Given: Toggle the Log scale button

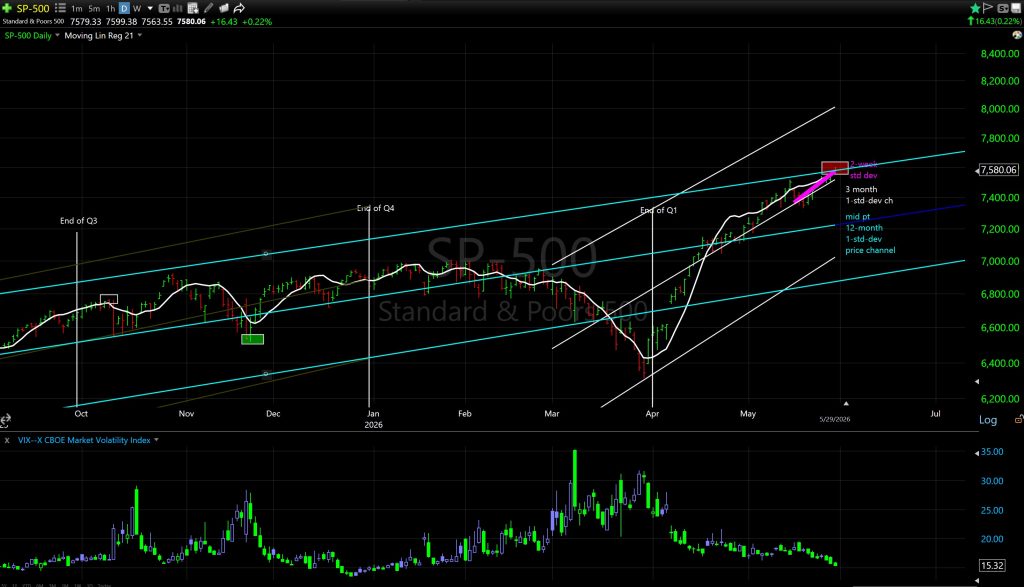Looking at the screenshot, I should 987,420.
